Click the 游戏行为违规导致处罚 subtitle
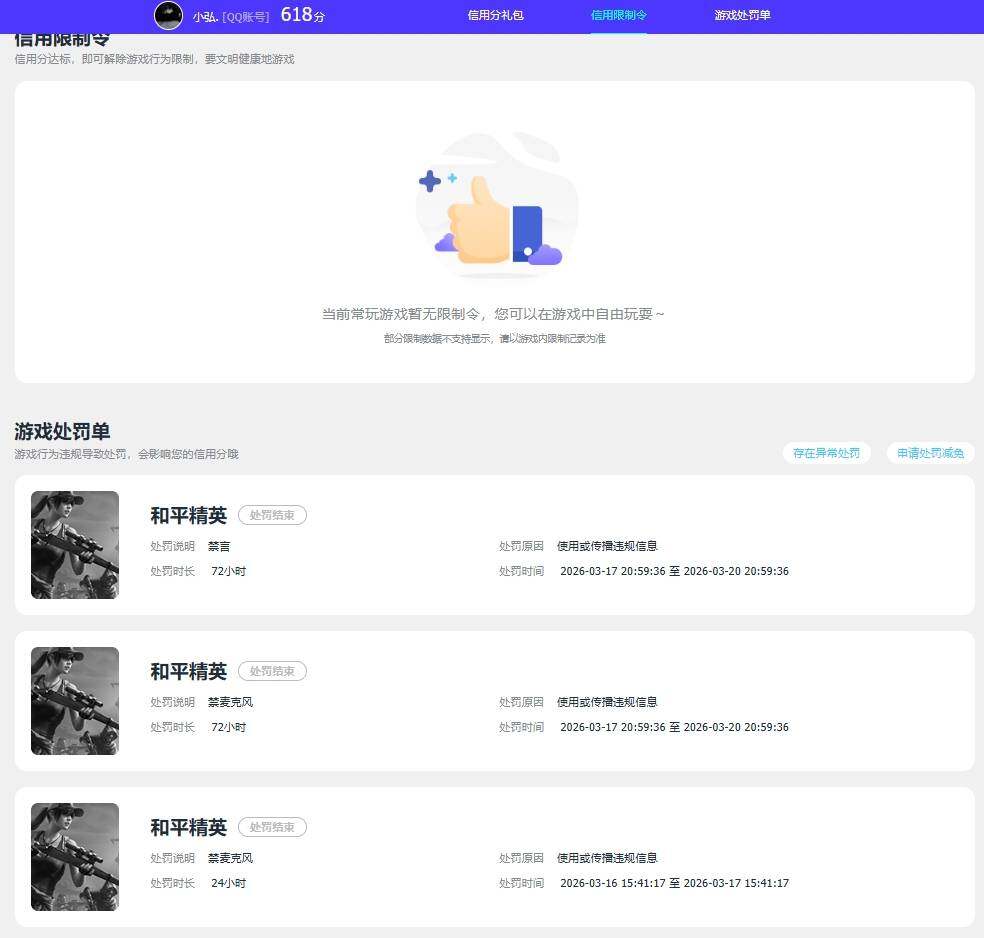The image size is (984, 938). tap(126, 454)
